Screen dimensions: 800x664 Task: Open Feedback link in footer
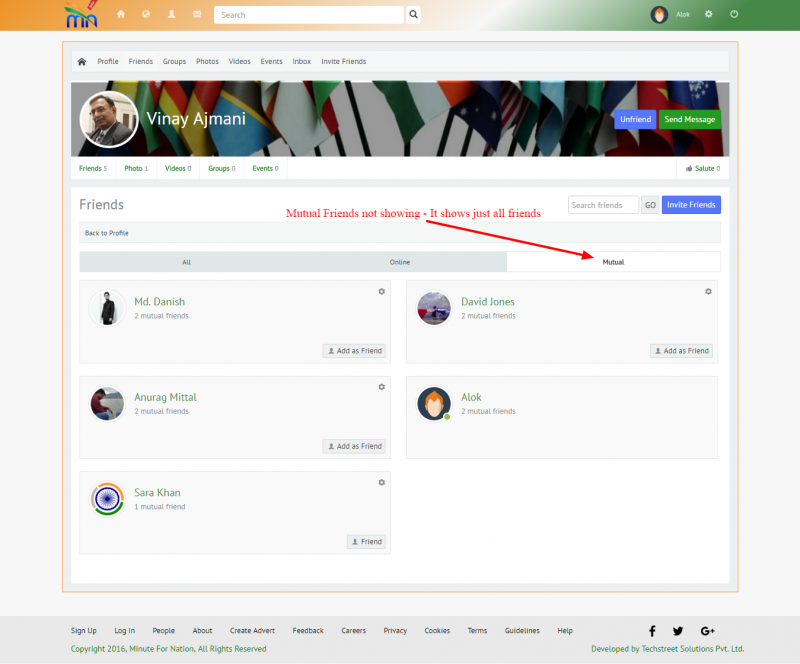coord(308,631)
